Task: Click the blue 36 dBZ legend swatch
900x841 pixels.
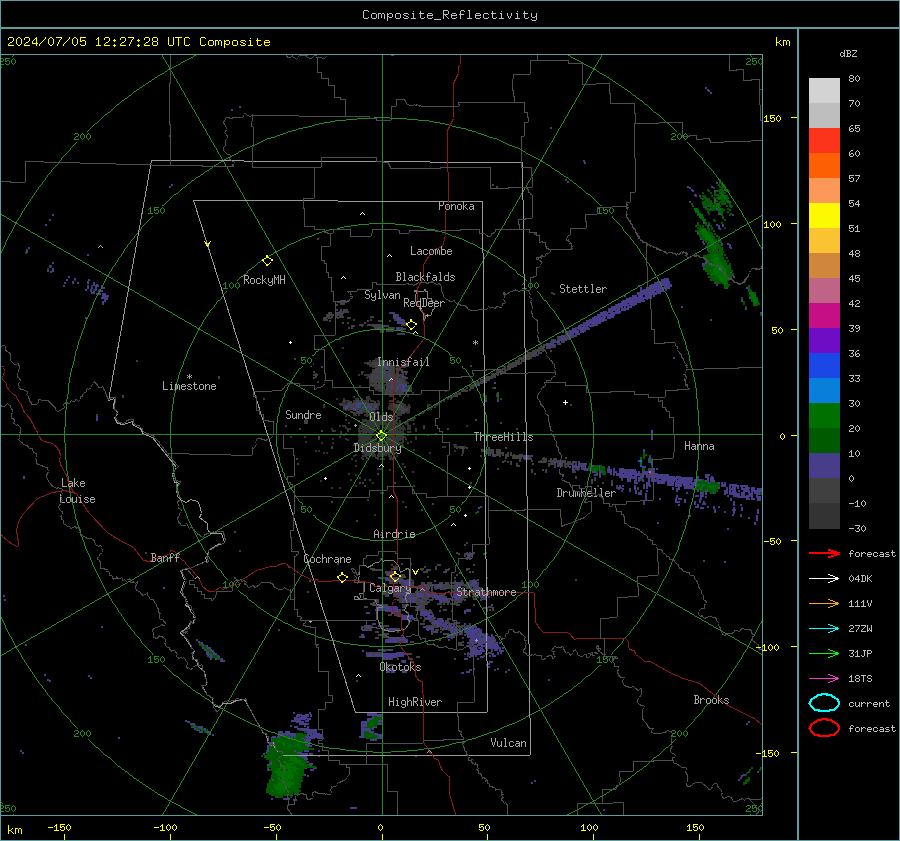Action: click(x=824, y=366)
